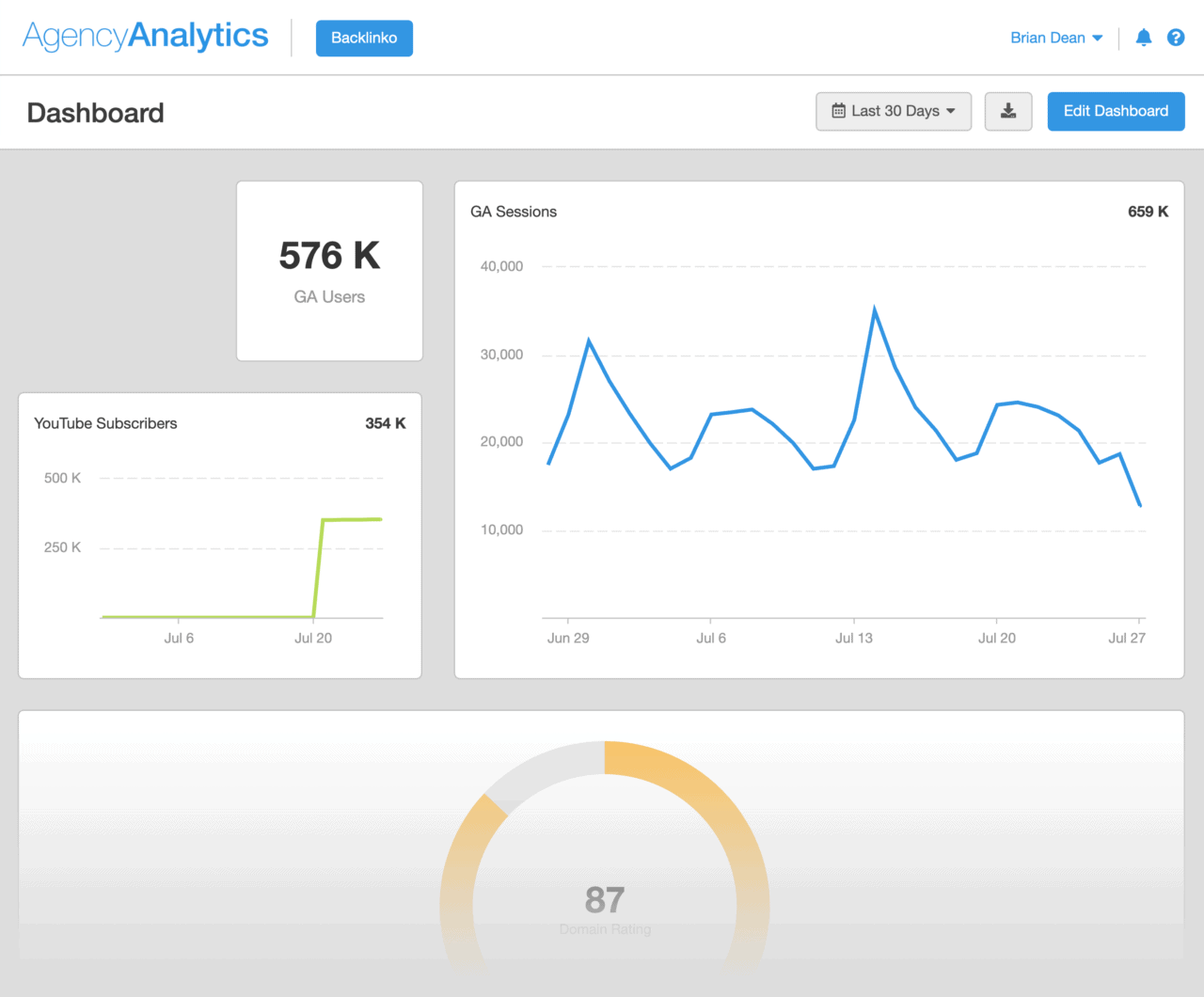This screenshot has height=997, width=1204.
Task: Click the AgencyAnalytics logo
Action: point(145,35)
